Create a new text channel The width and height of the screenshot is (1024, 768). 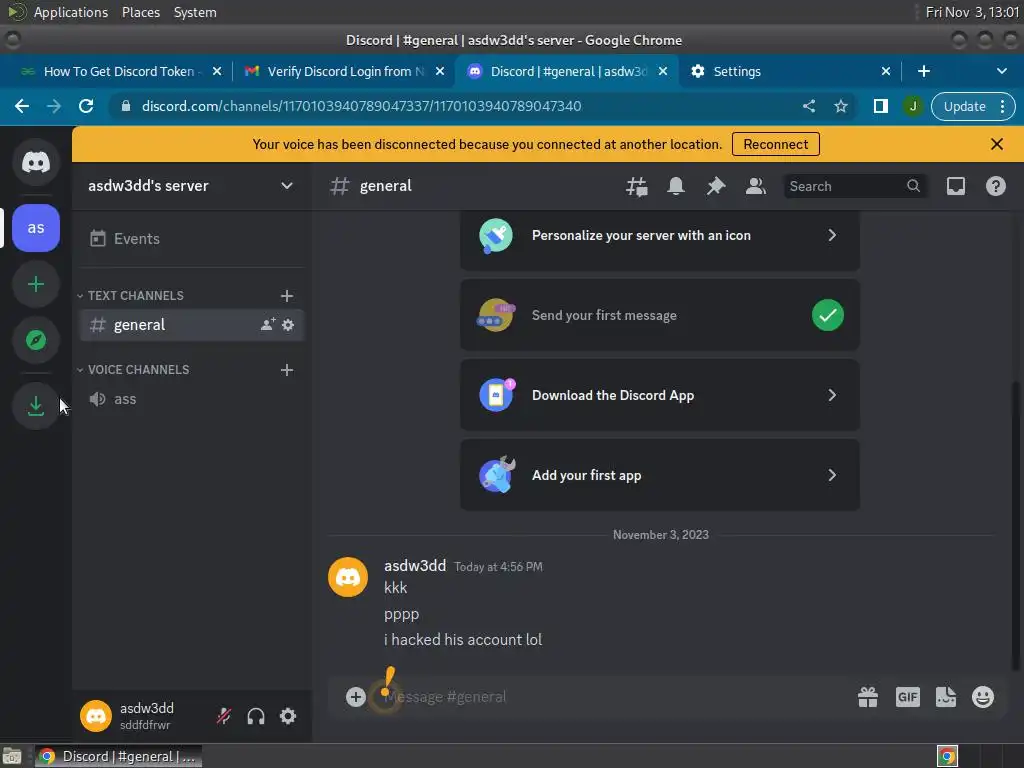(x=287, y=296)
